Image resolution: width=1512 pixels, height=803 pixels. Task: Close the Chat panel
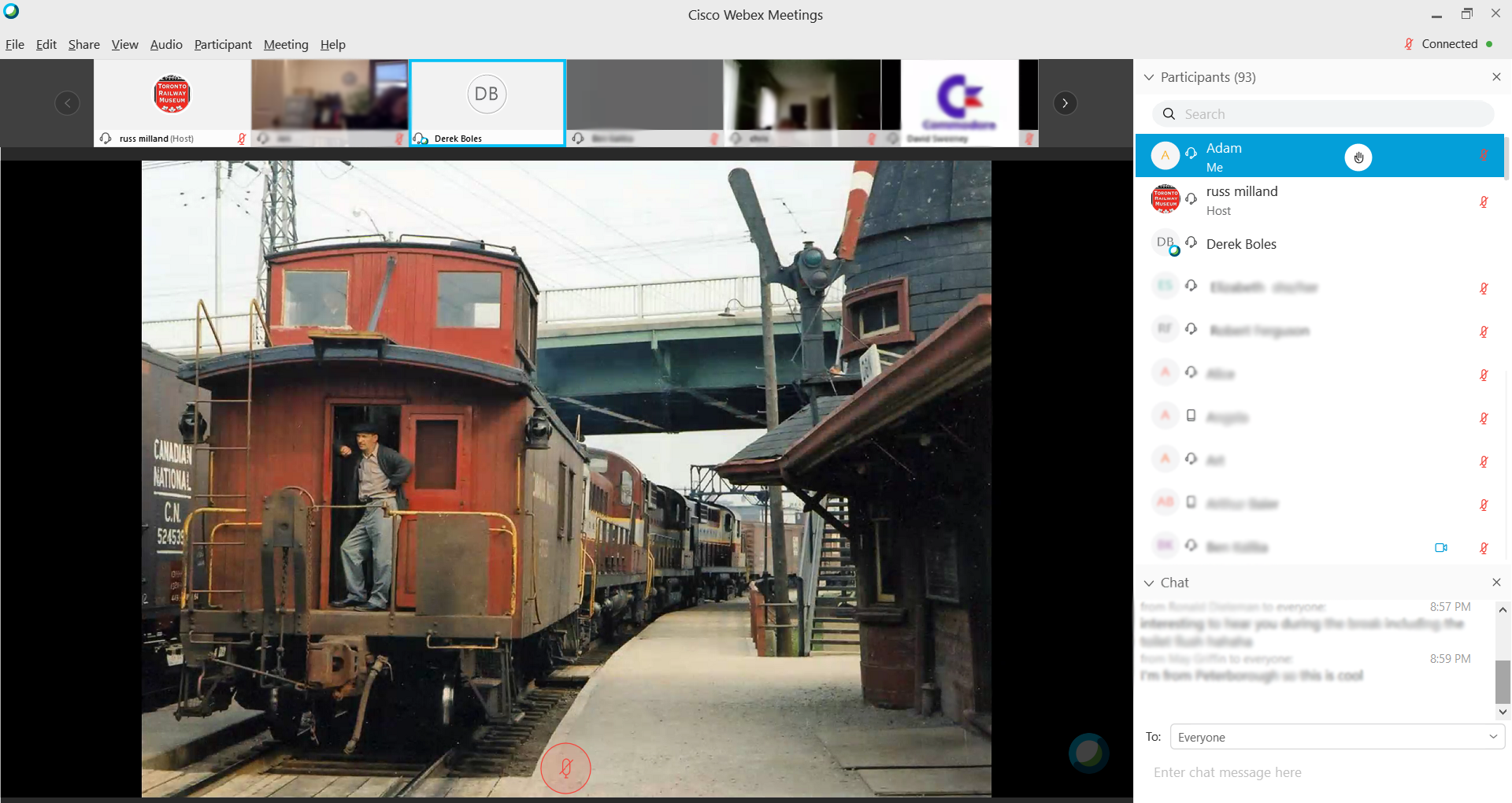click(x=1496, y=583)
